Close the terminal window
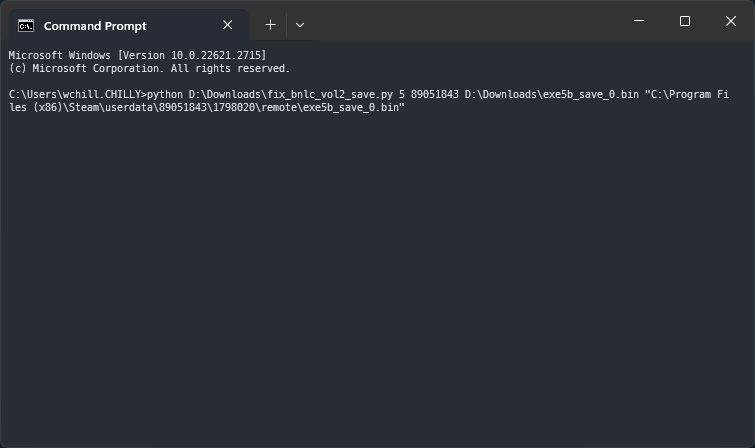 click(730, 21)
